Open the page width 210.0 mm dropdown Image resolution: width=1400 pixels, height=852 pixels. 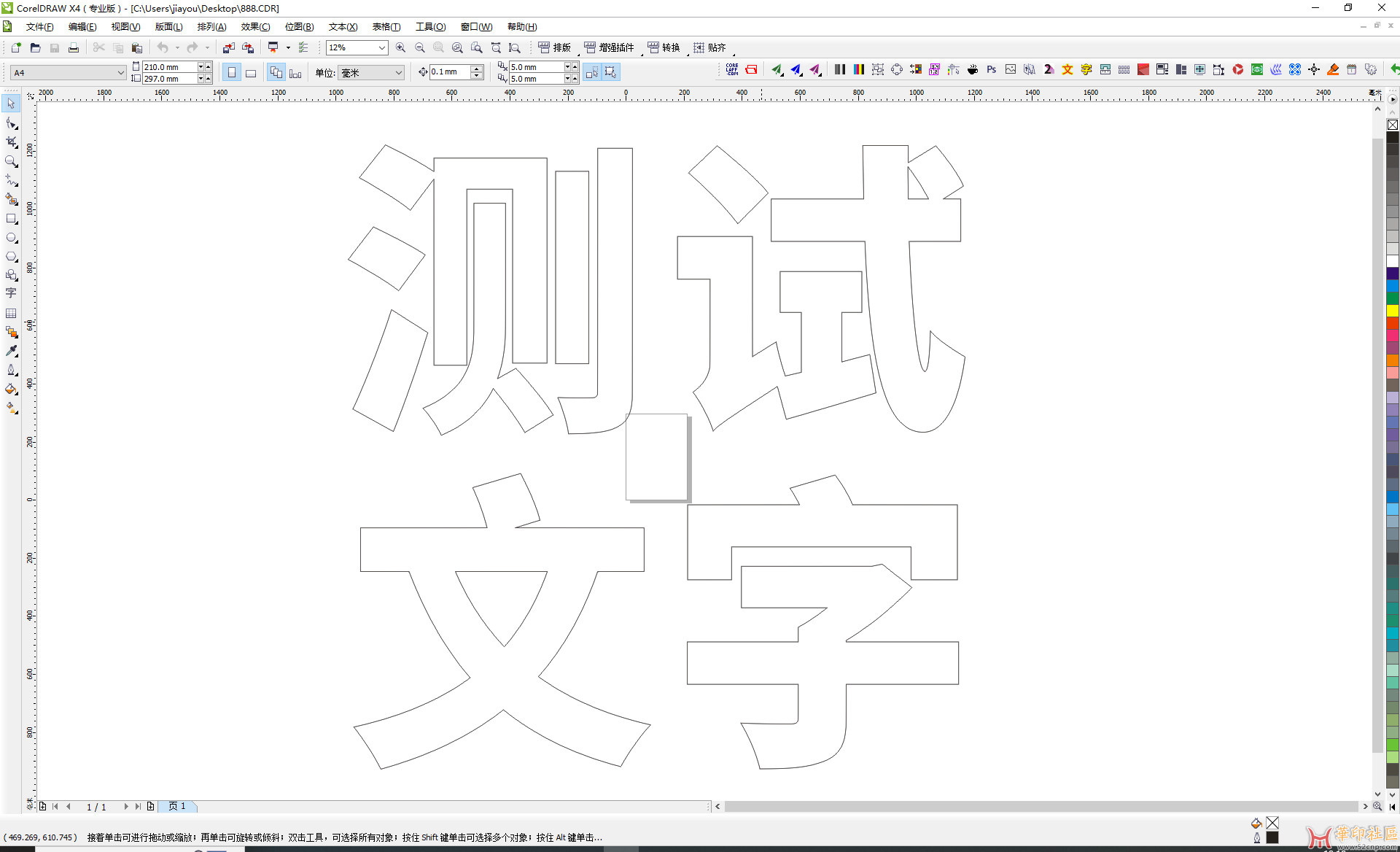click(201, 66)
